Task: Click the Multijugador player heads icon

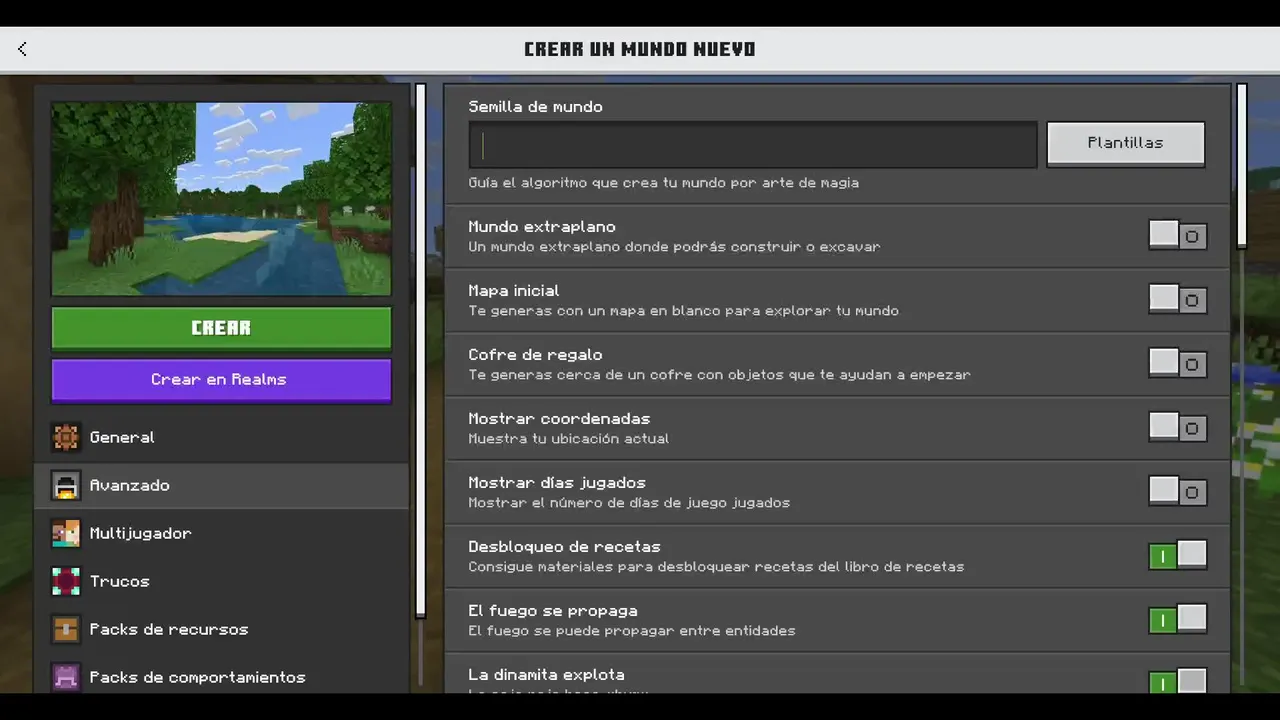Action: (x=66, y=533)
